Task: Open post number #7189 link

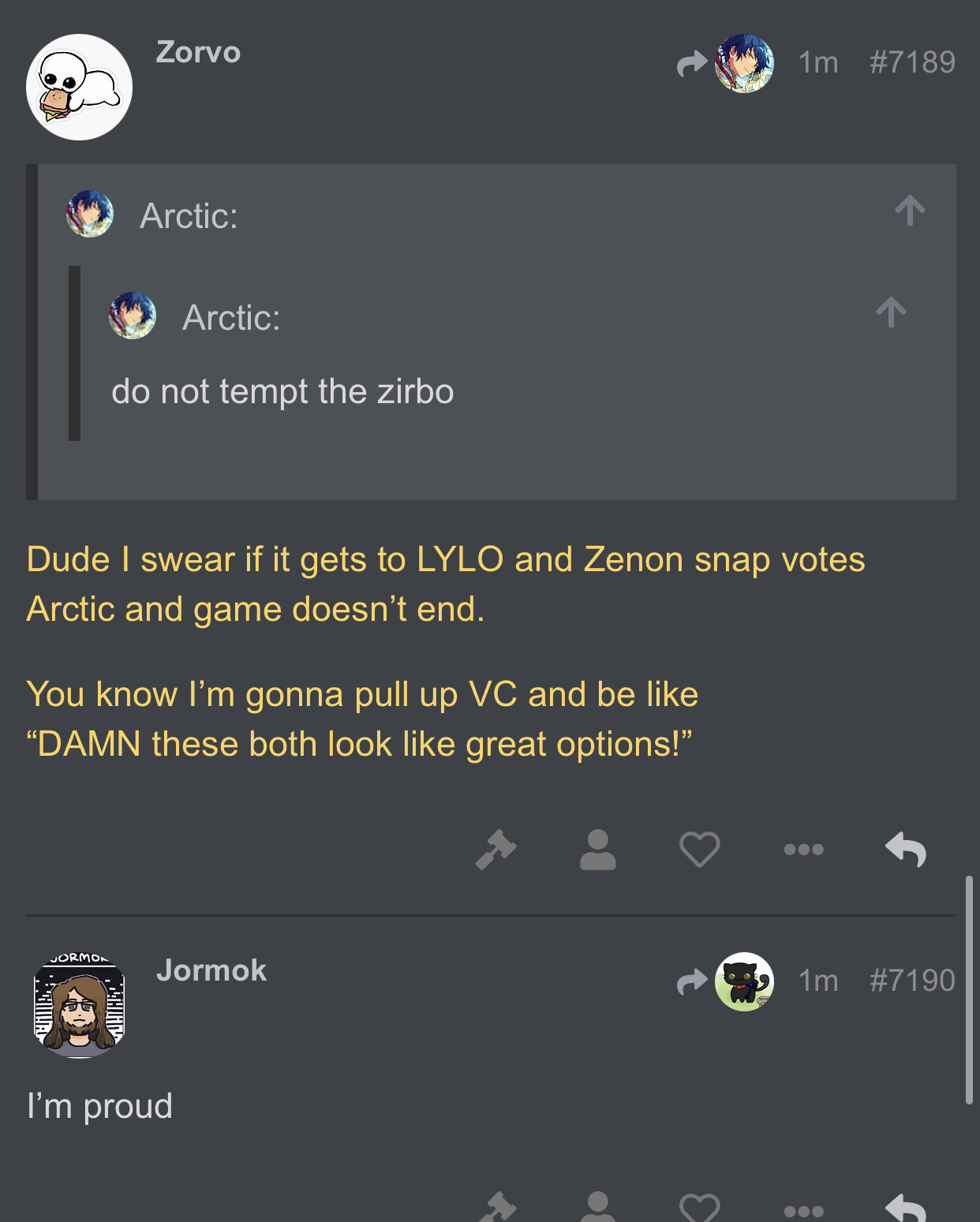Action: 912,62
